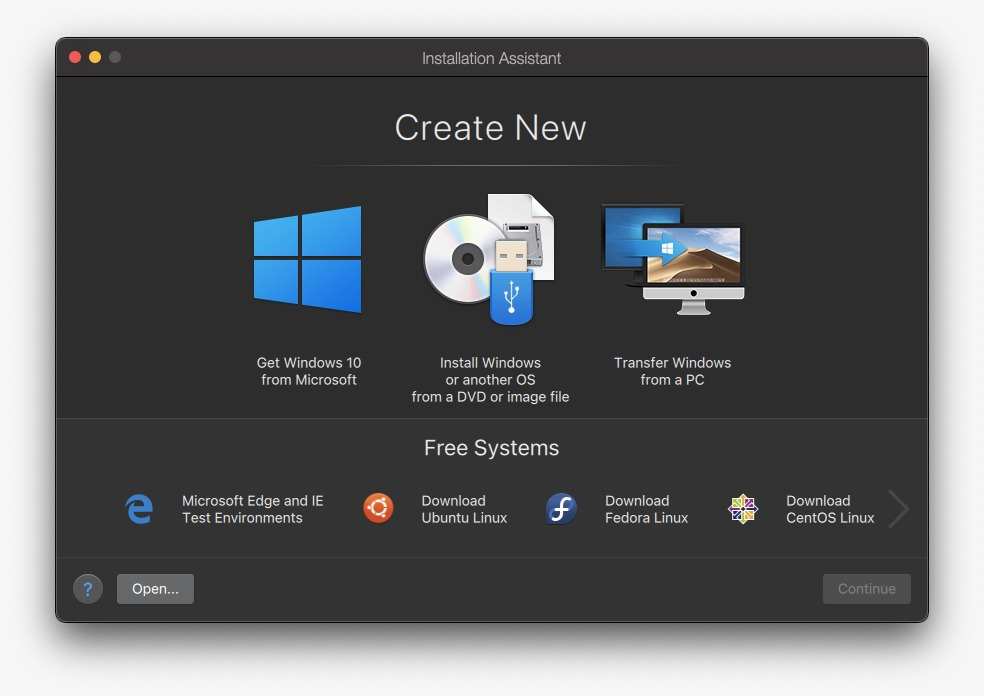This screenshot has width=984, height=696.
Task: Choose 'Download CentOS Linux' text
Action: coord(830,509)
